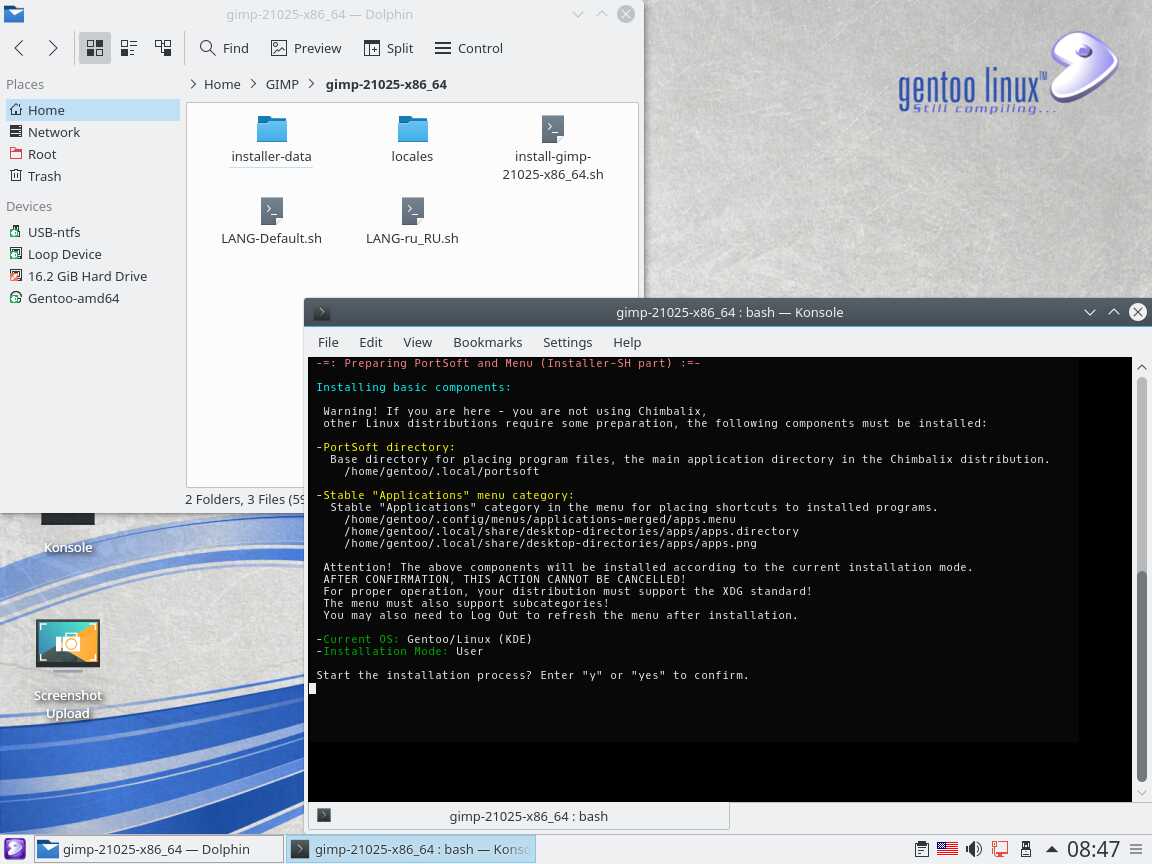Toggle Preview in Dolphin toolbar
Screen dimensions: 1152x864
pos(306,48)
